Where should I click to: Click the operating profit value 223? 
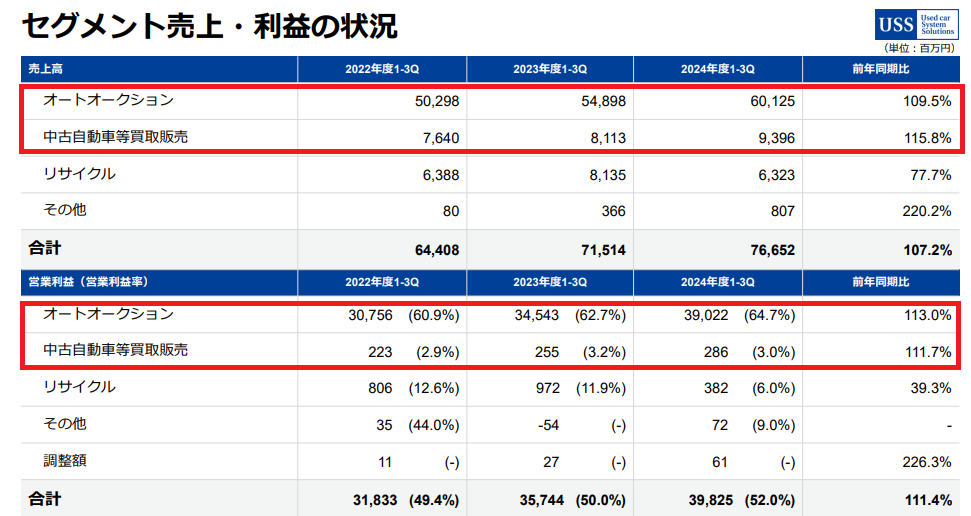[x=380, y=352]
